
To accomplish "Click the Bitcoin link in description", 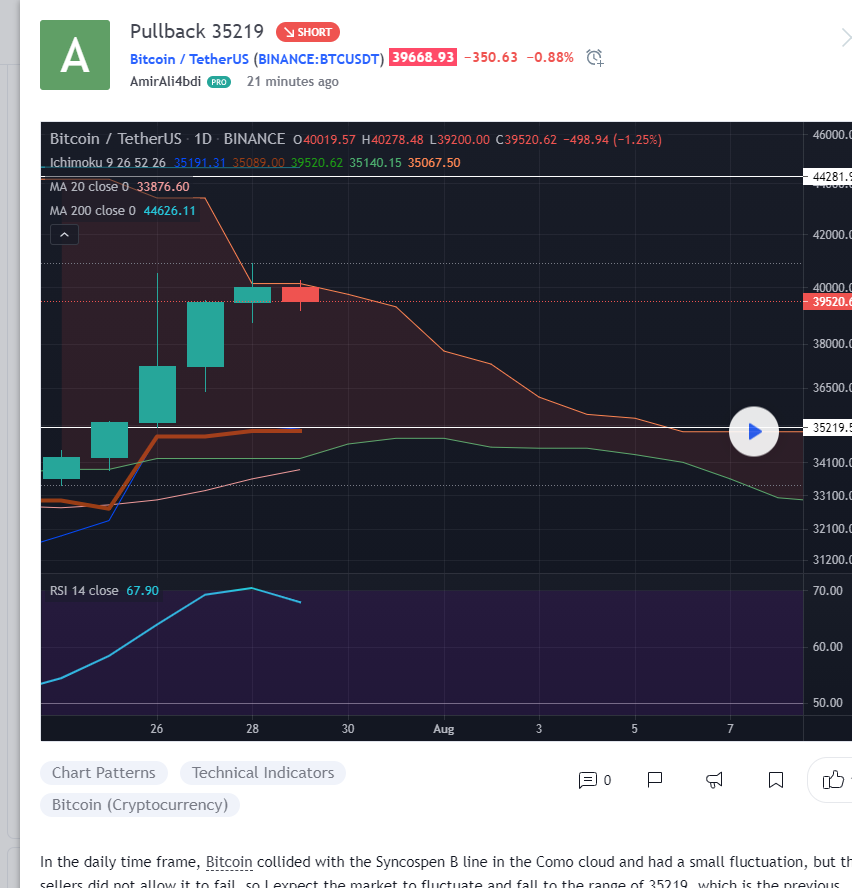I will [x=231, y=861].
